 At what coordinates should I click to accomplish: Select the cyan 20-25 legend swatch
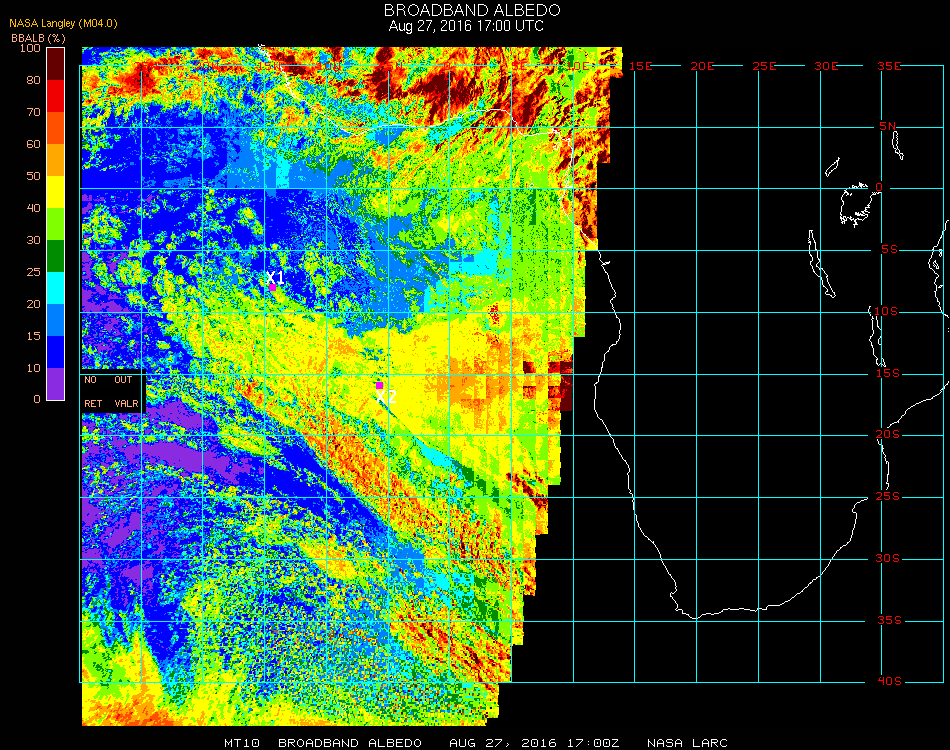(x=56, y=288)
